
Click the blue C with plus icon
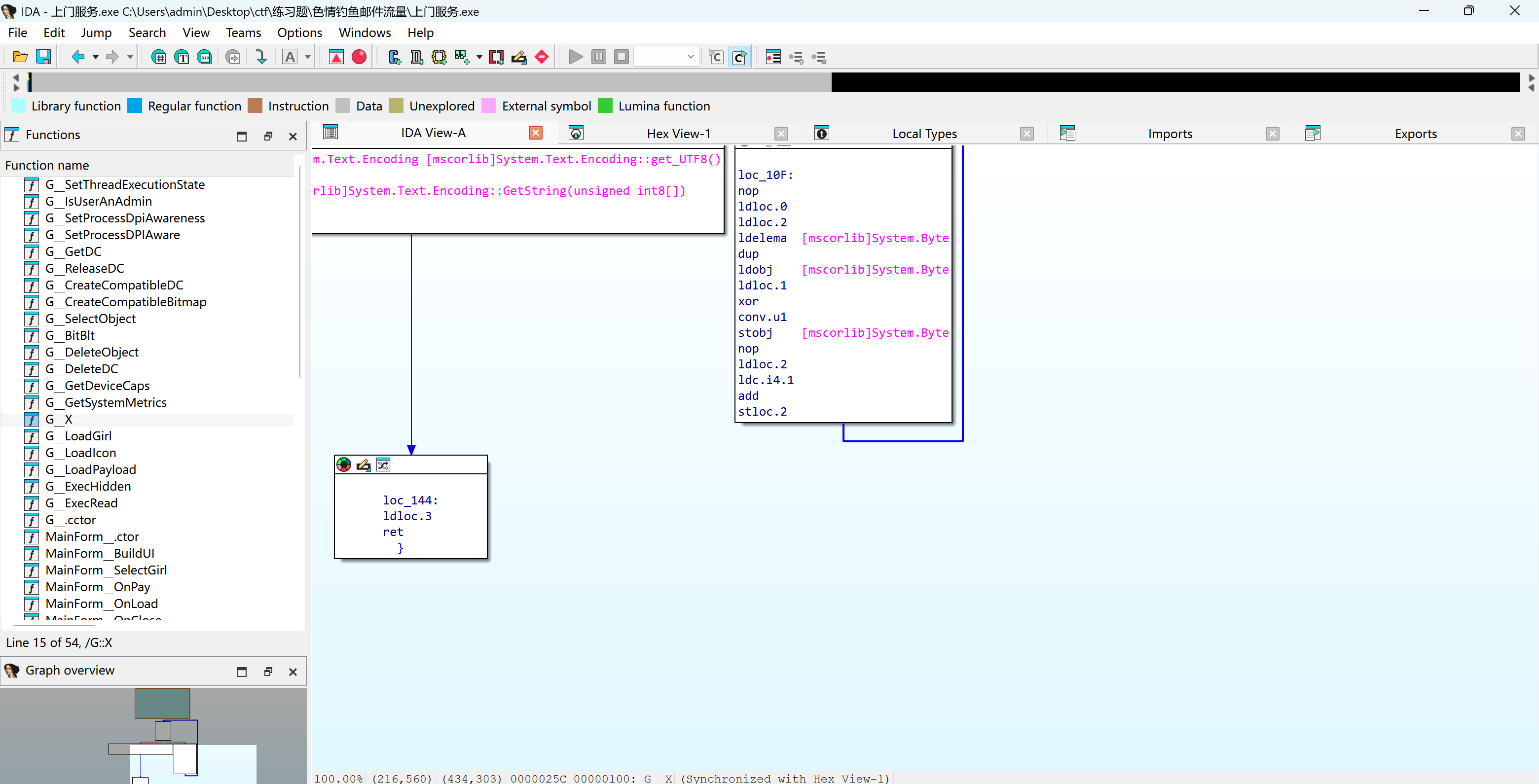(394, 57)
